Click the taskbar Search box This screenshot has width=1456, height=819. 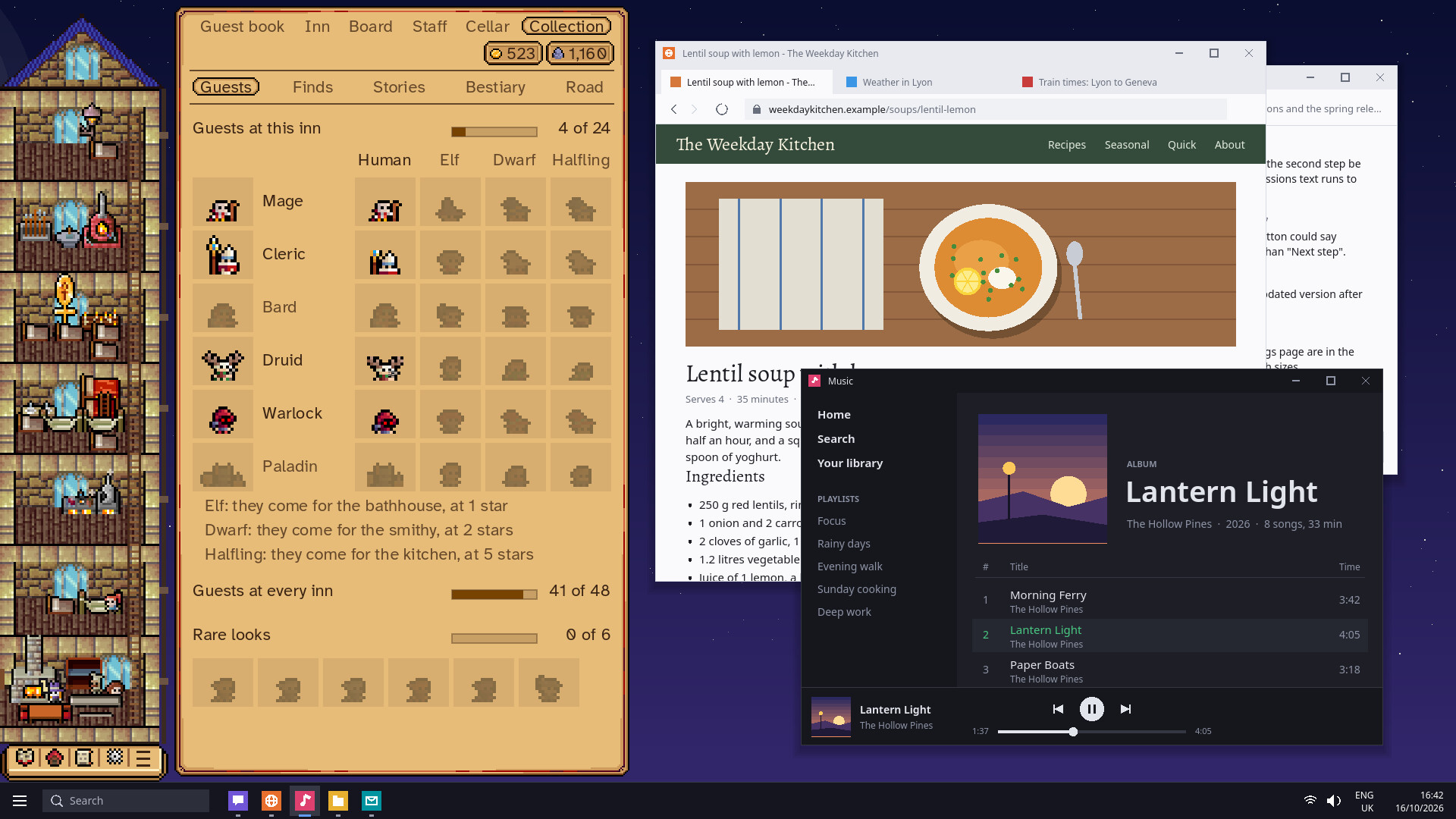point(126,801)
